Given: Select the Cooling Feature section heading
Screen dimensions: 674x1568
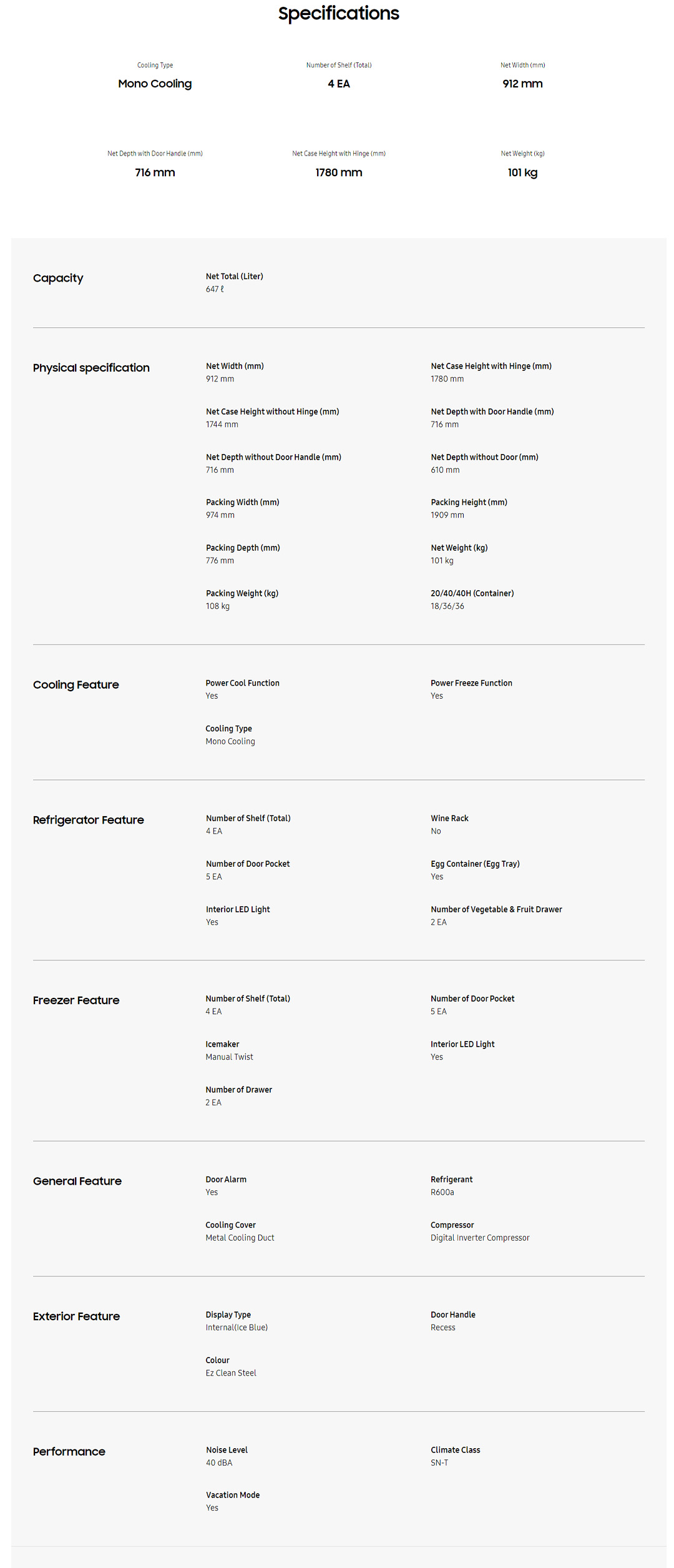Looking at the screenshot, I should (76, 685).
